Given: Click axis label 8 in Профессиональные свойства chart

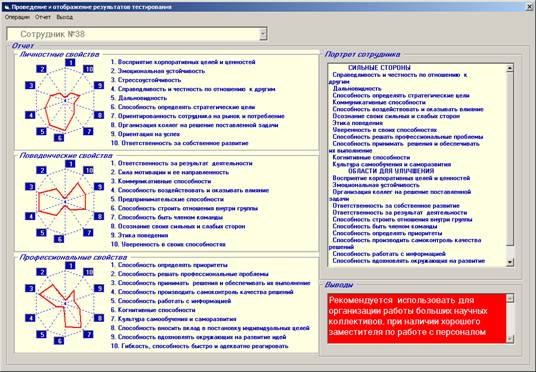Looking at the screenshot, I should [99, 318].
